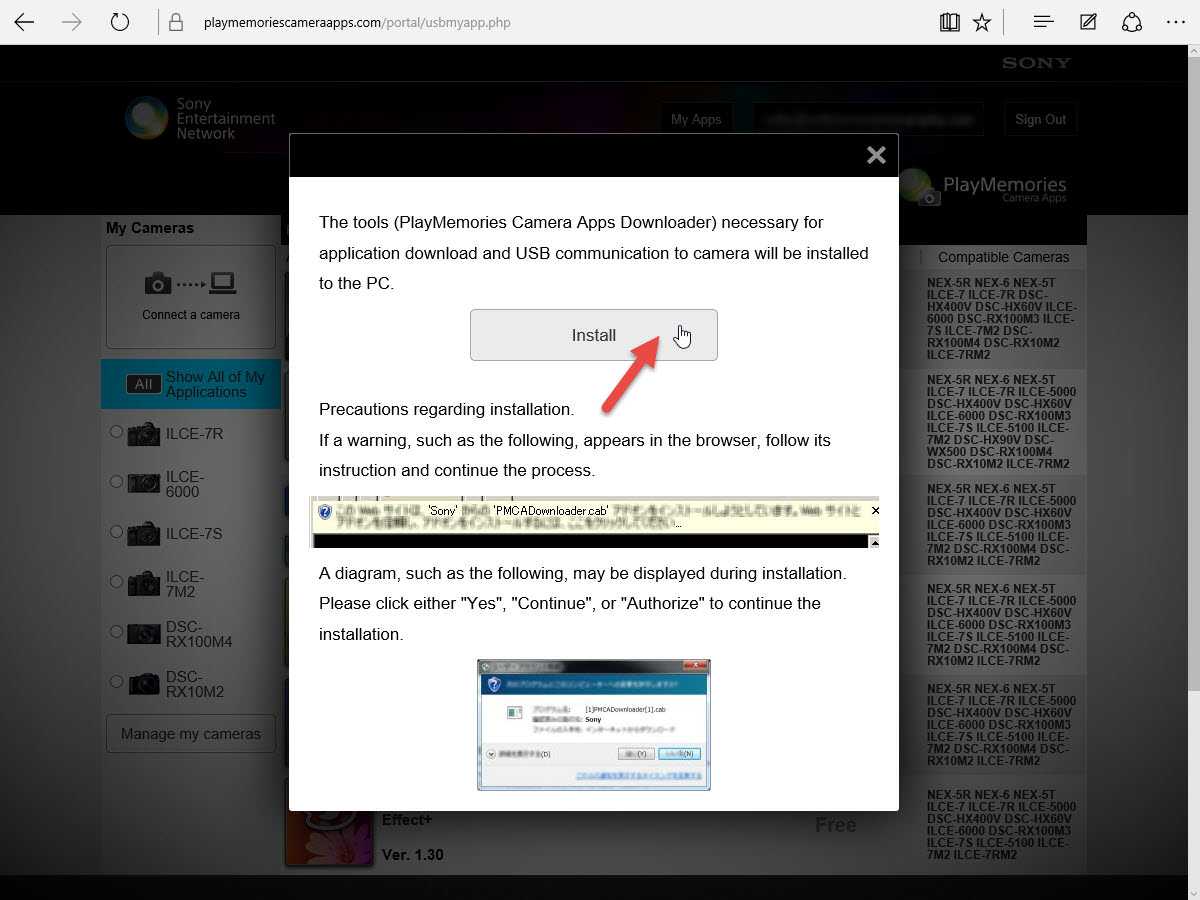Image resolution: width=1200 pixels, height=900 pixels.
Task: Open the My Apps tab
Action: (696, 119)
